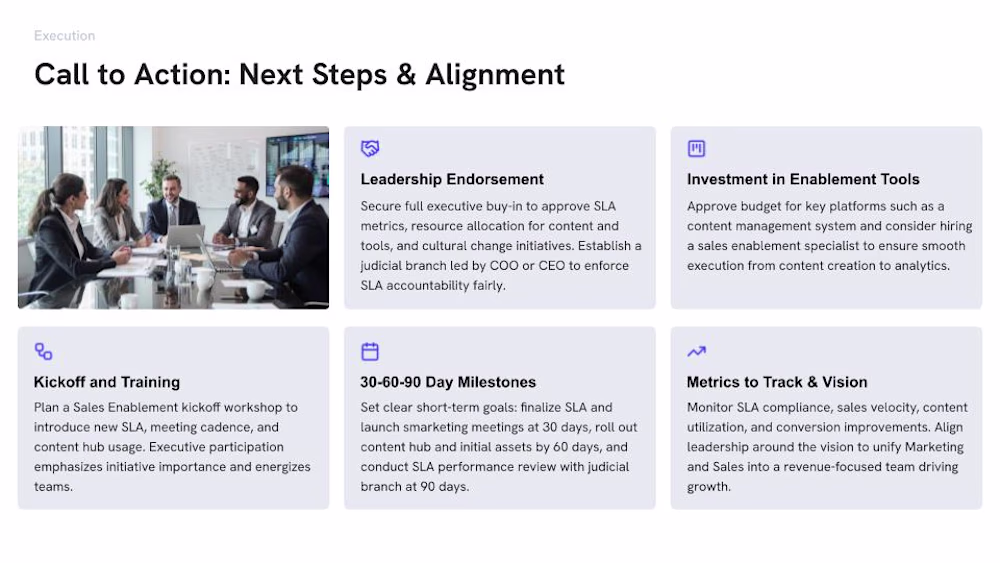
Task: Select the kickoff workshop description text
Action: pos(172,446)
